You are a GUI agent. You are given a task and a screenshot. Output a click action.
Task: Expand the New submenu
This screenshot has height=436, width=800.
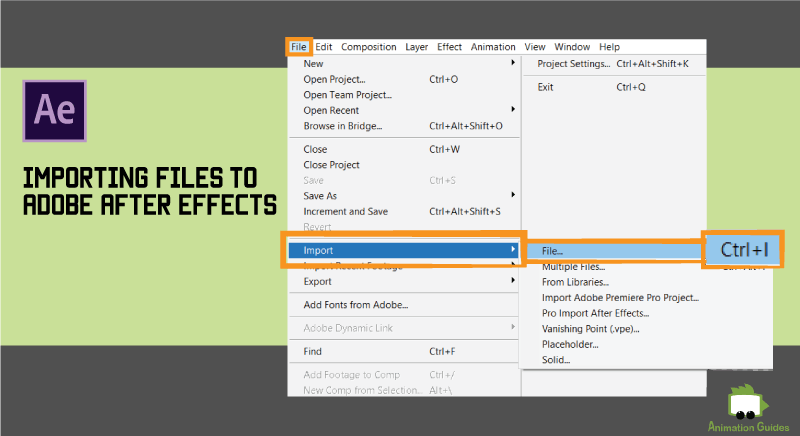(x=404, y=64)
